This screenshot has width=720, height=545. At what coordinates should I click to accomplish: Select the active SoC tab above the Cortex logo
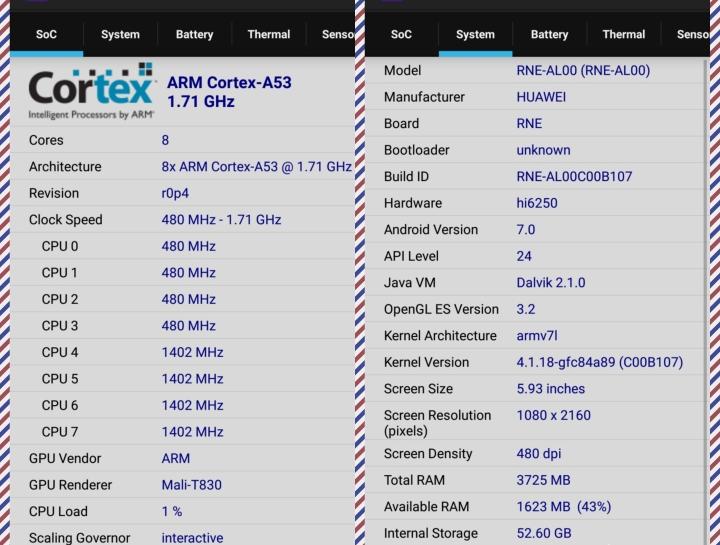click(x=46, y=34)
